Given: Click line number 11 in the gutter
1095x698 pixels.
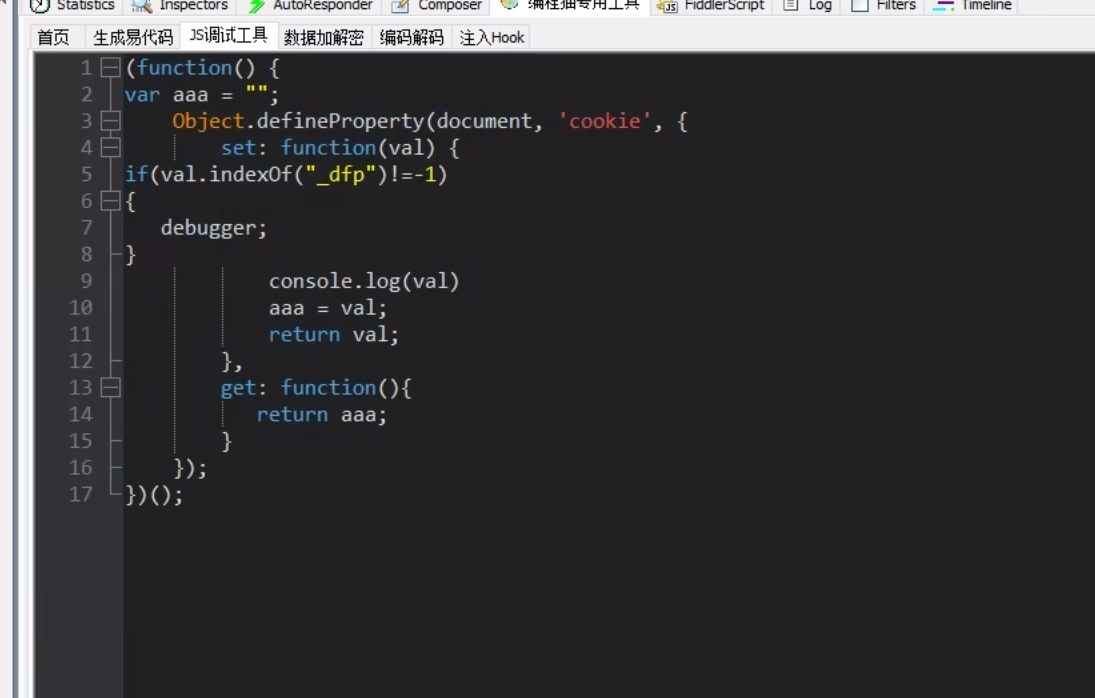Looking at the screenshot, I should (80, 334).
